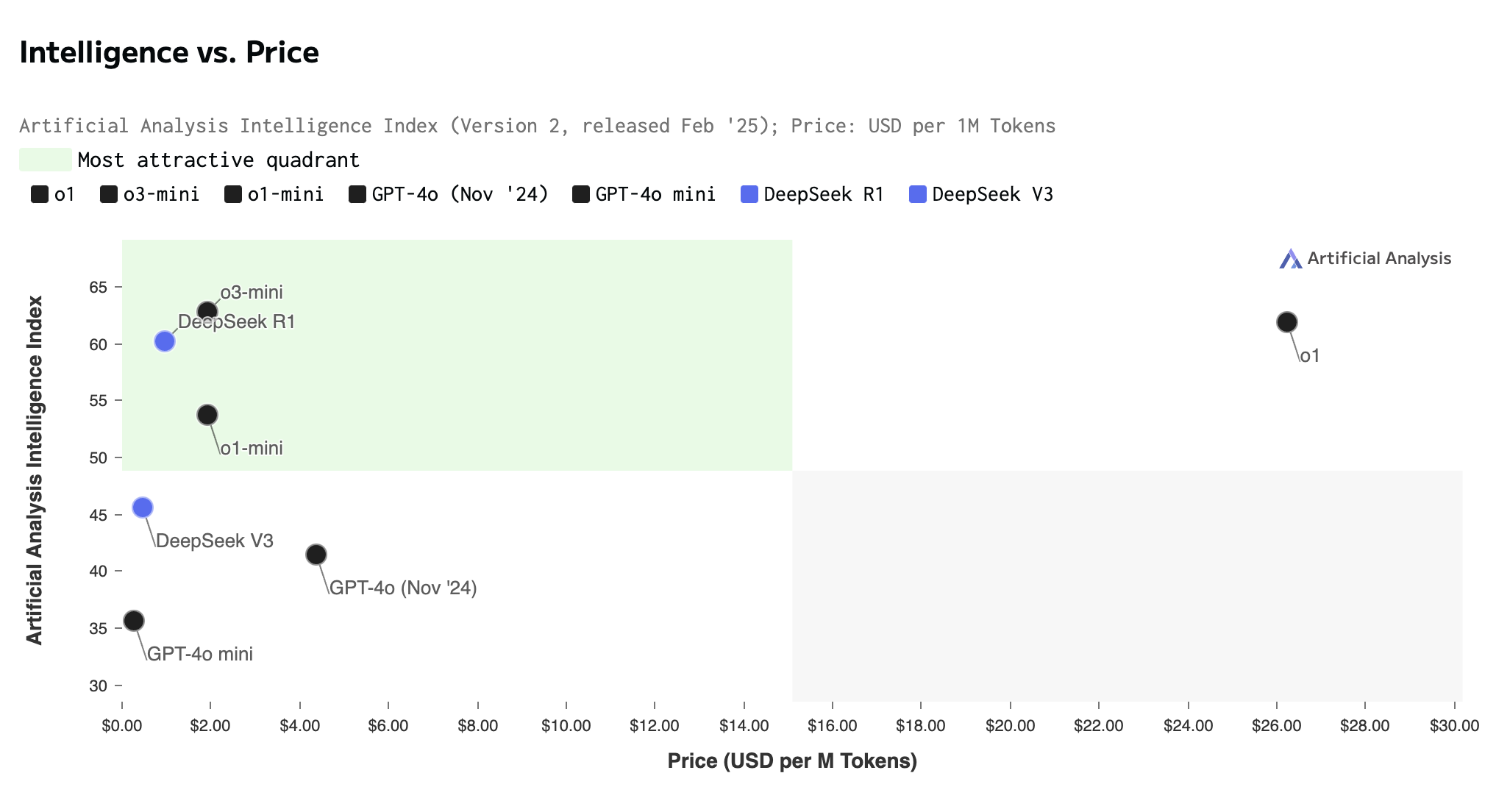Click the GPT-4o mini legend swatch
Viewport: 1496px width, 812px height.
click(581, 195)
